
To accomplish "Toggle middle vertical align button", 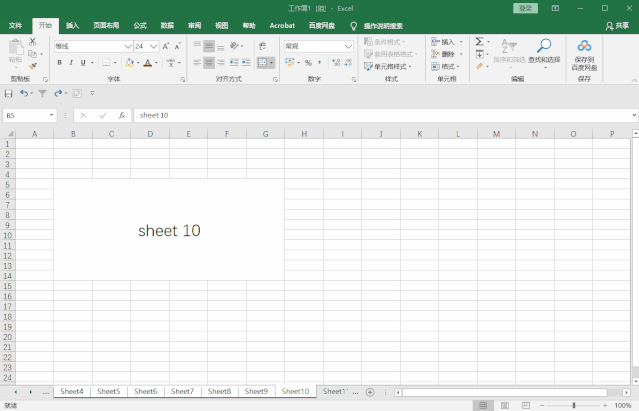I will click(x=209, y=46).
